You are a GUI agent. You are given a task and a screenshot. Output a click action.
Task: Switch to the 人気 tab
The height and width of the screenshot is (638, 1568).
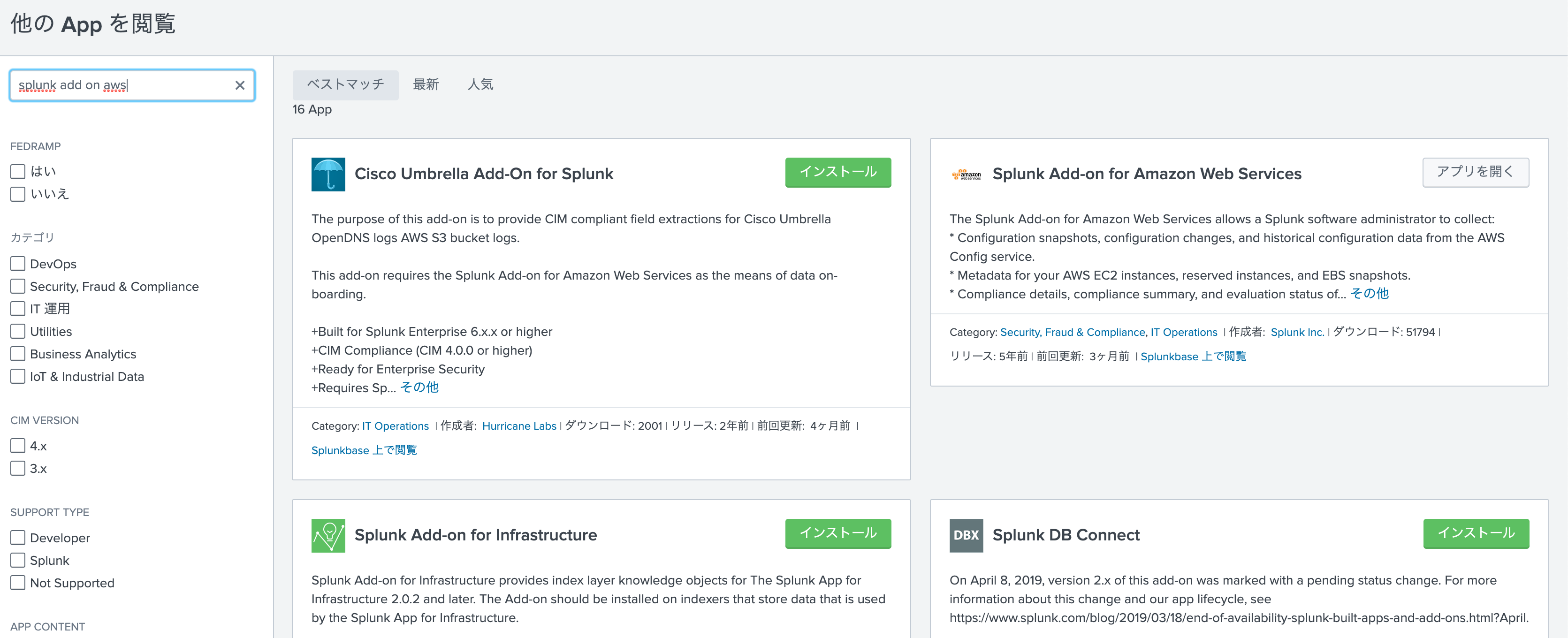[480, 84]
